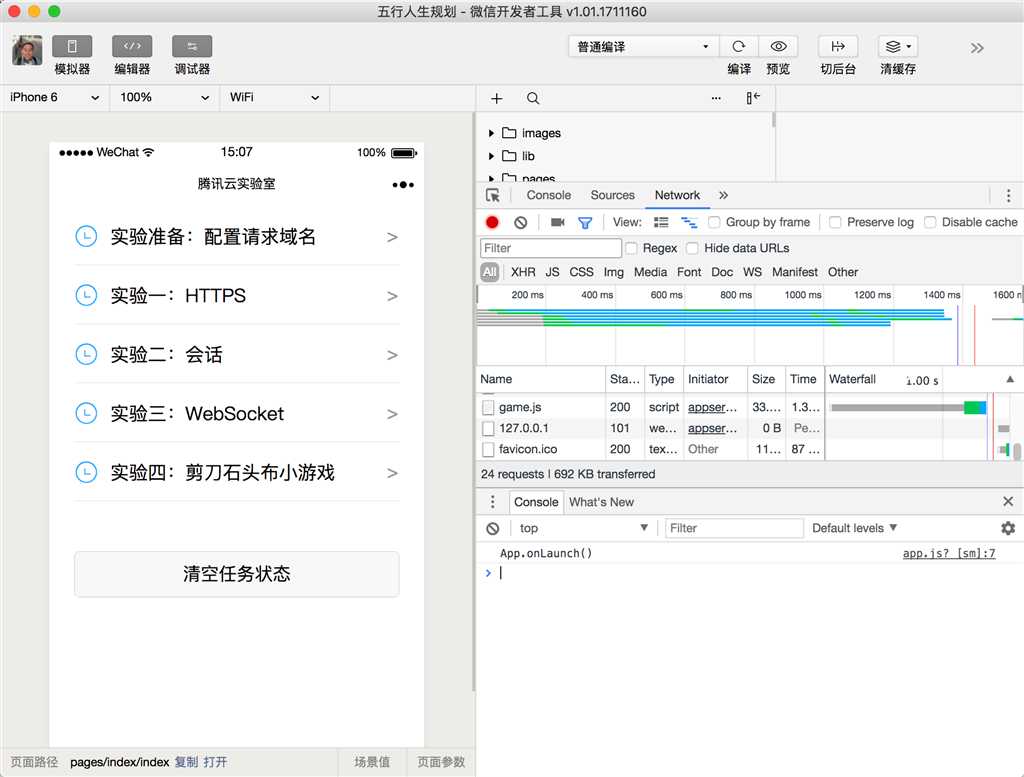Select the inspect element cursor icon
The width and height of the screenshot is (1024, 777).
(x=493, y=195)
